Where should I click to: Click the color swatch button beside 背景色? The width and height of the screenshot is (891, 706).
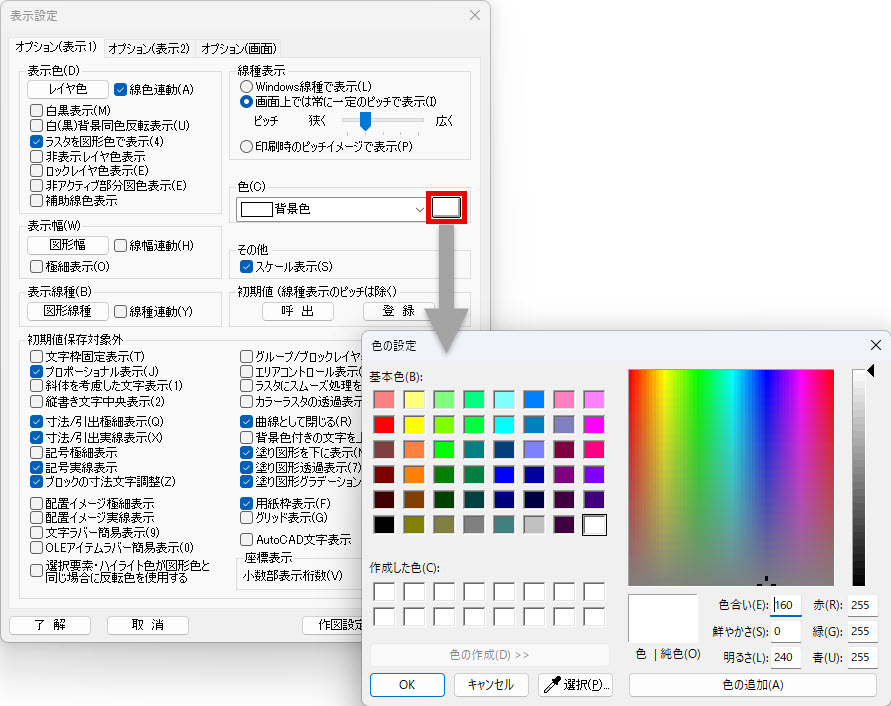pyautogui.click(x=446, y=207)
